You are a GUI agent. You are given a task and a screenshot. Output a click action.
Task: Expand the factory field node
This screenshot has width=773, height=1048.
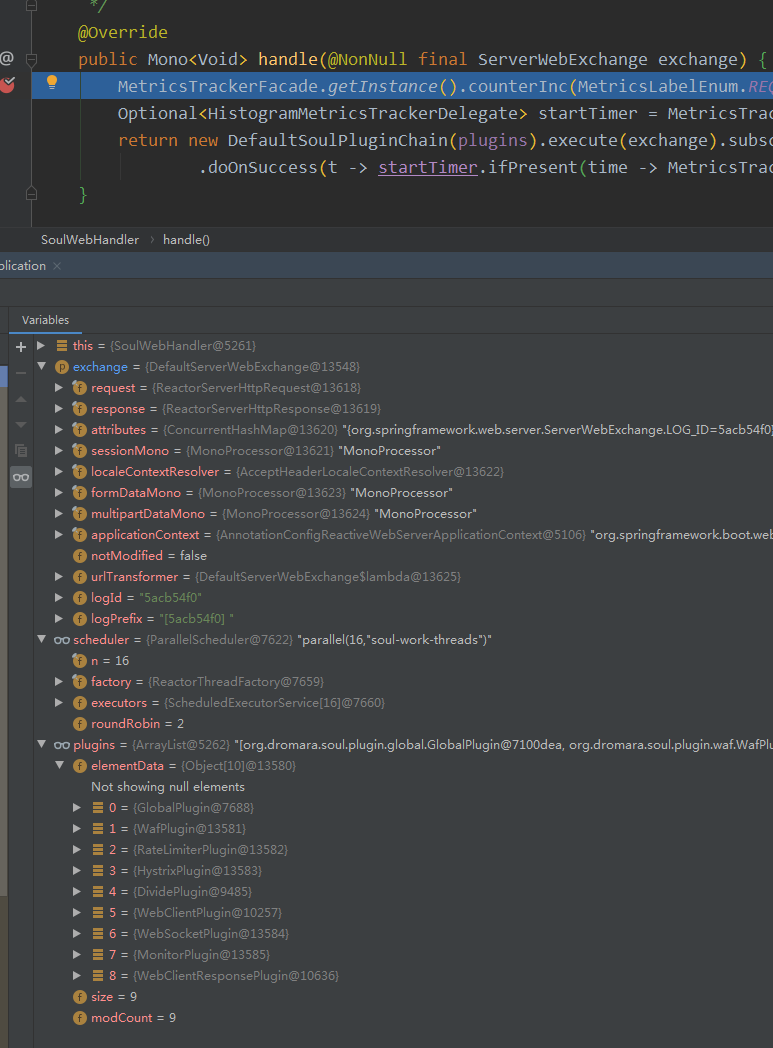coord(59,682)
